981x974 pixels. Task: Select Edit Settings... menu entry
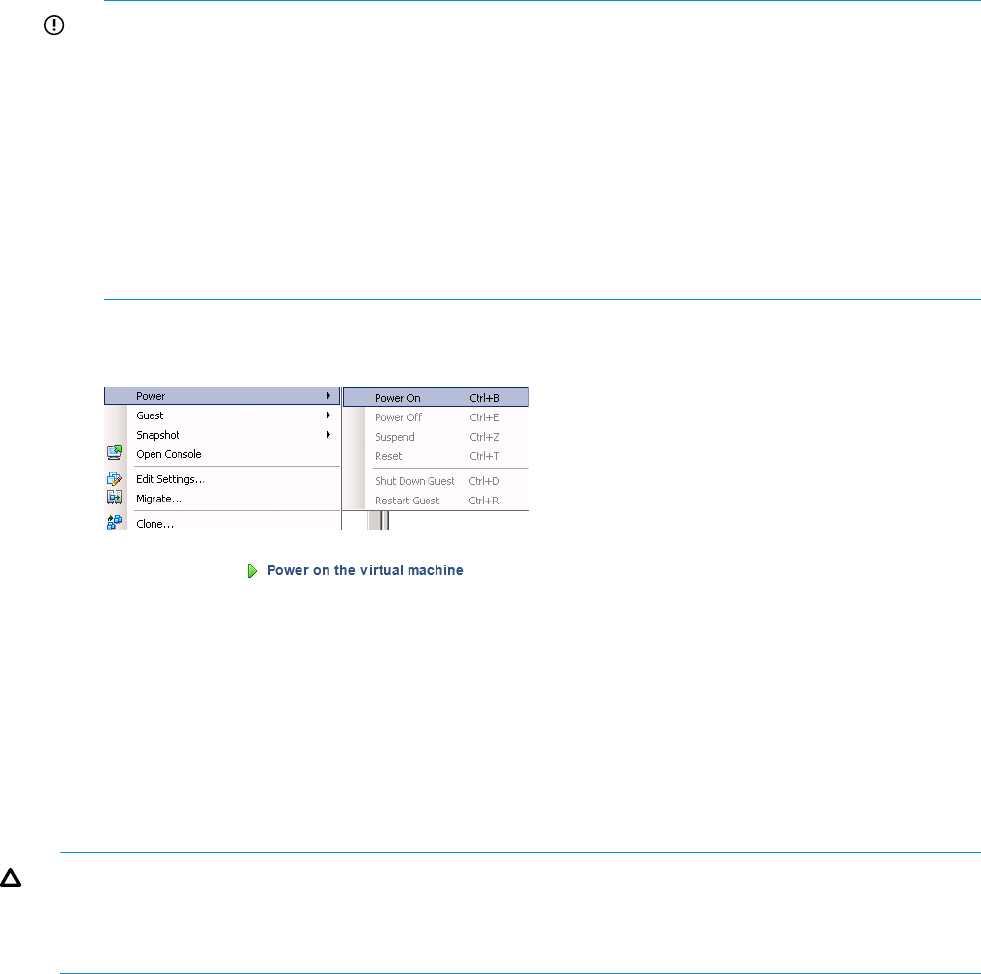[x=222, y=479]
